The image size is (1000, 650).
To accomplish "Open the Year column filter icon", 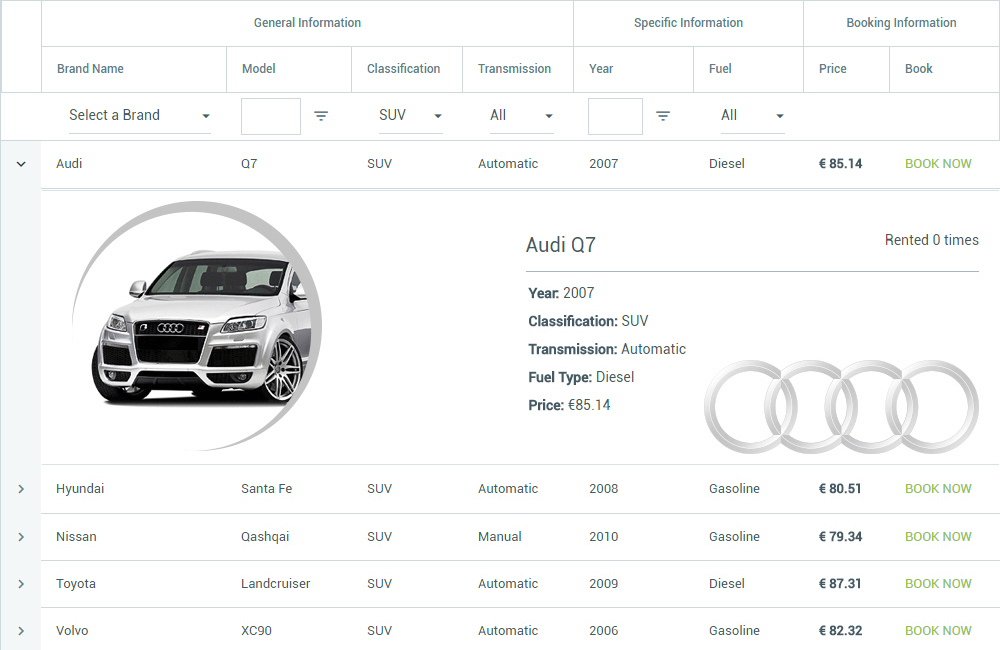I will [x=663, y=116].
